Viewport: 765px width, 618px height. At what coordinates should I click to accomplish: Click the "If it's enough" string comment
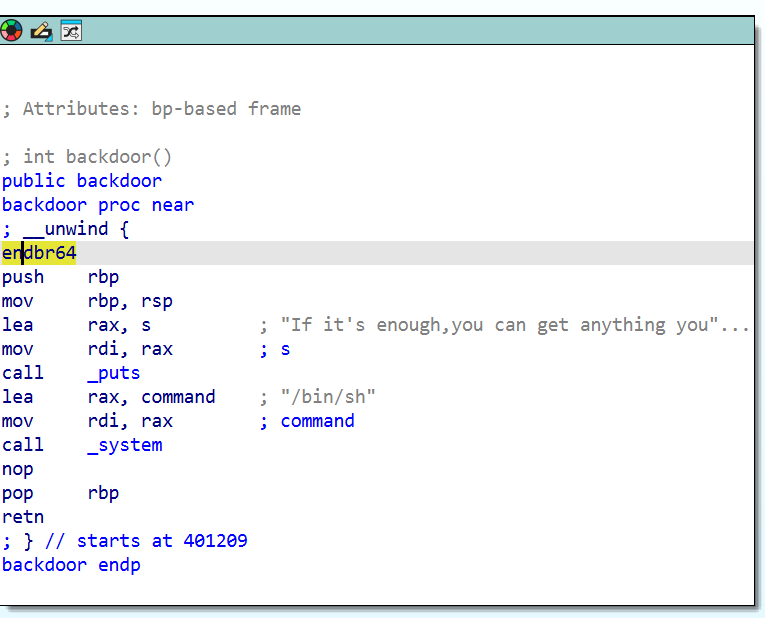click(x=515, y=325)
